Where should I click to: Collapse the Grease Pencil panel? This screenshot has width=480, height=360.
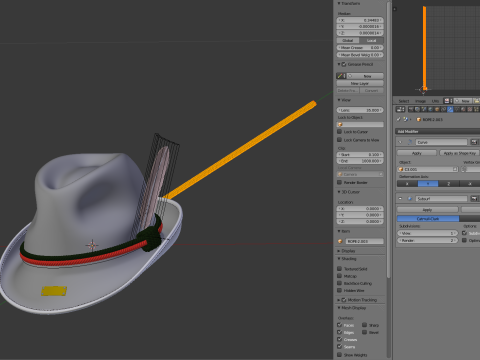339,64
